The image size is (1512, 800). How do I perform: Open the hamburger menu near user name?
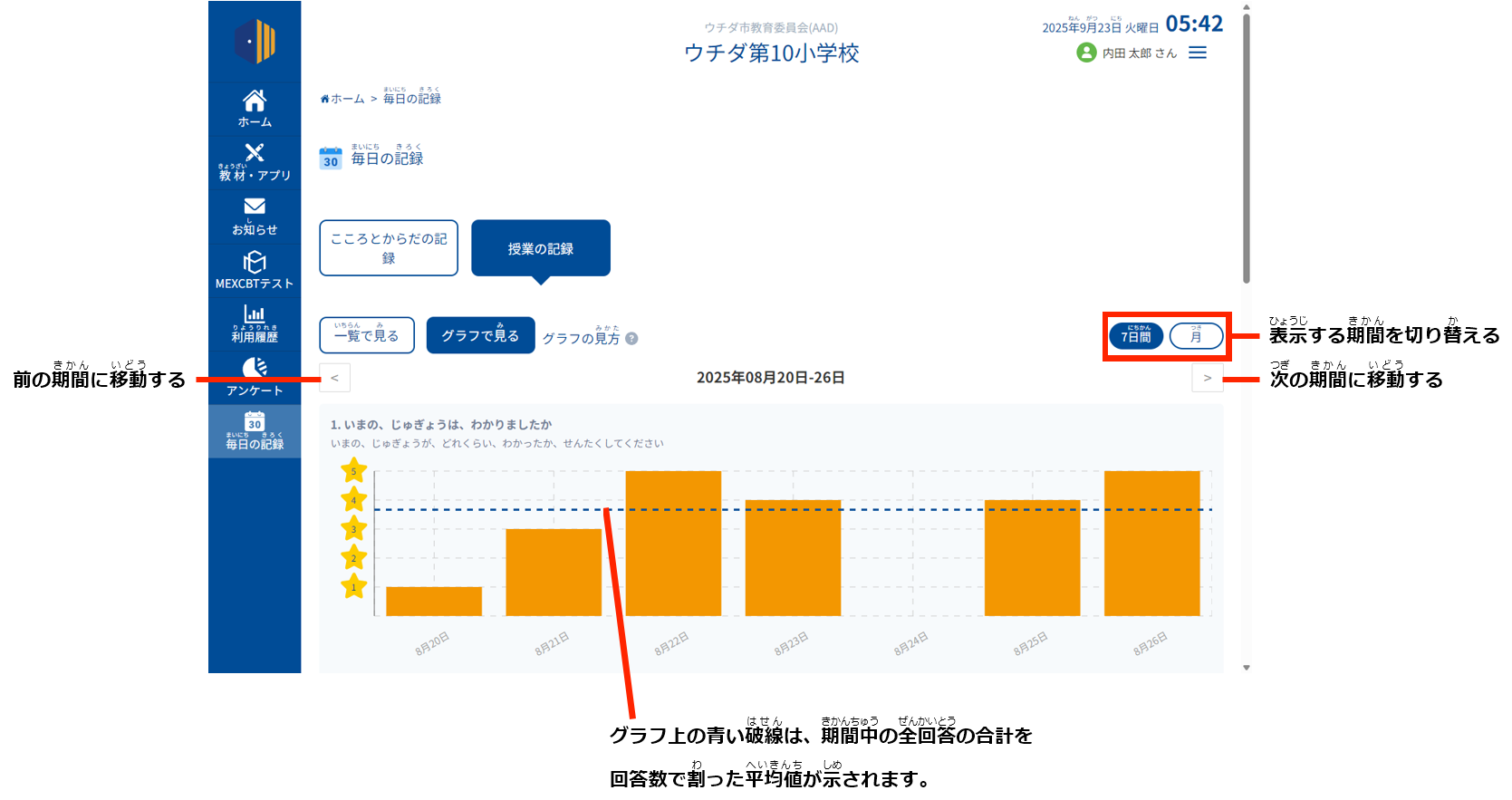click(1198, 53)
